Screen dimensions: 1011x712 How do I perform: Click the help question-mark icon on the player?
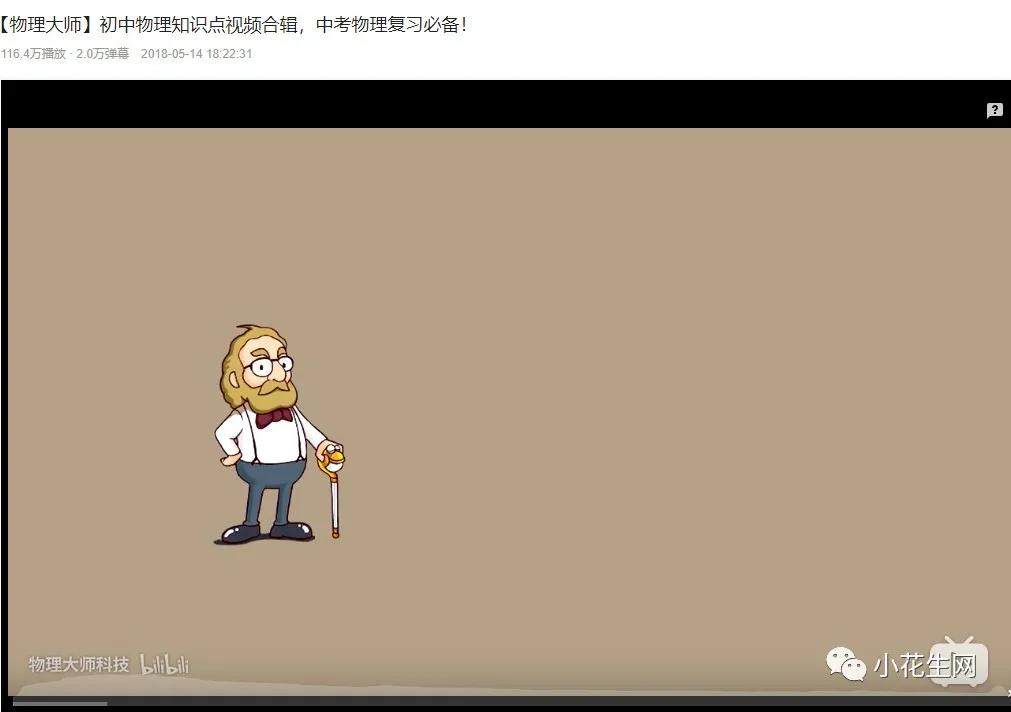click(x=994, y=110)
